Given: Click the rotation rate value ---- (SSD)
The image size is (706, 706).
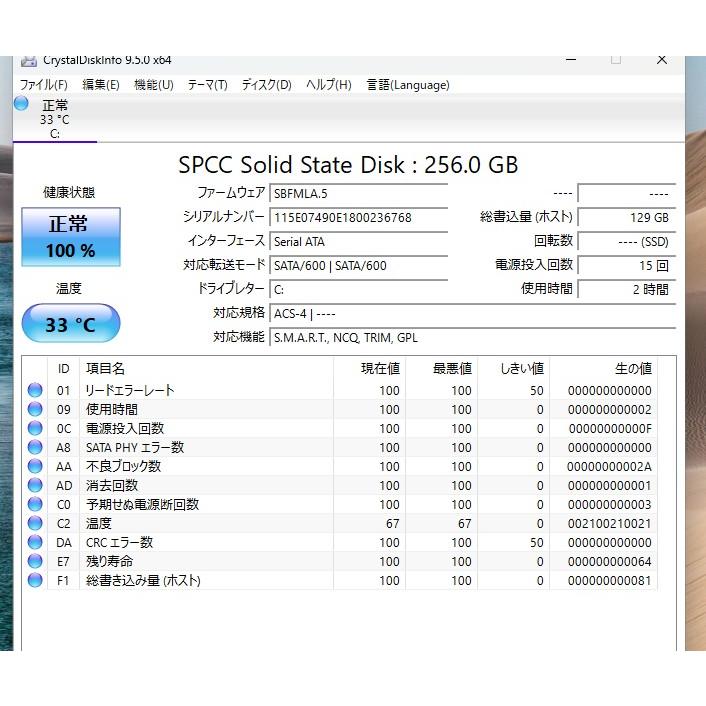Looking at the screenshot, I should click(626, 242).
